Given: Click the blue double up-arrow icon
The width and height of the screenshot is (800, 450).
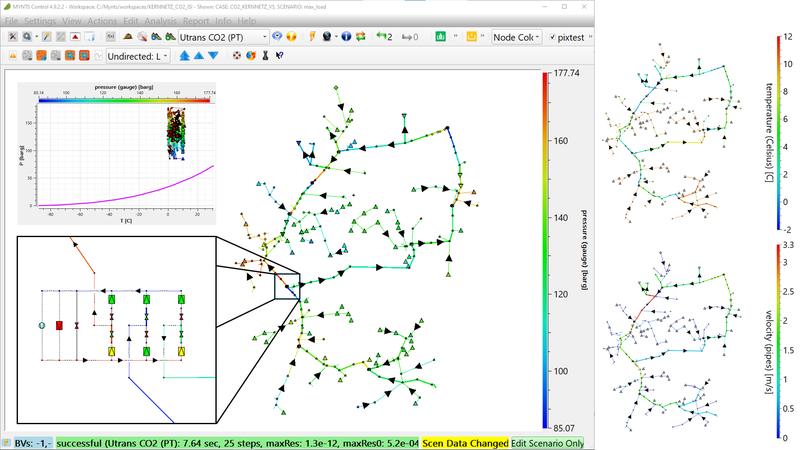Looking at the screenshot, I should coord(185,56).
